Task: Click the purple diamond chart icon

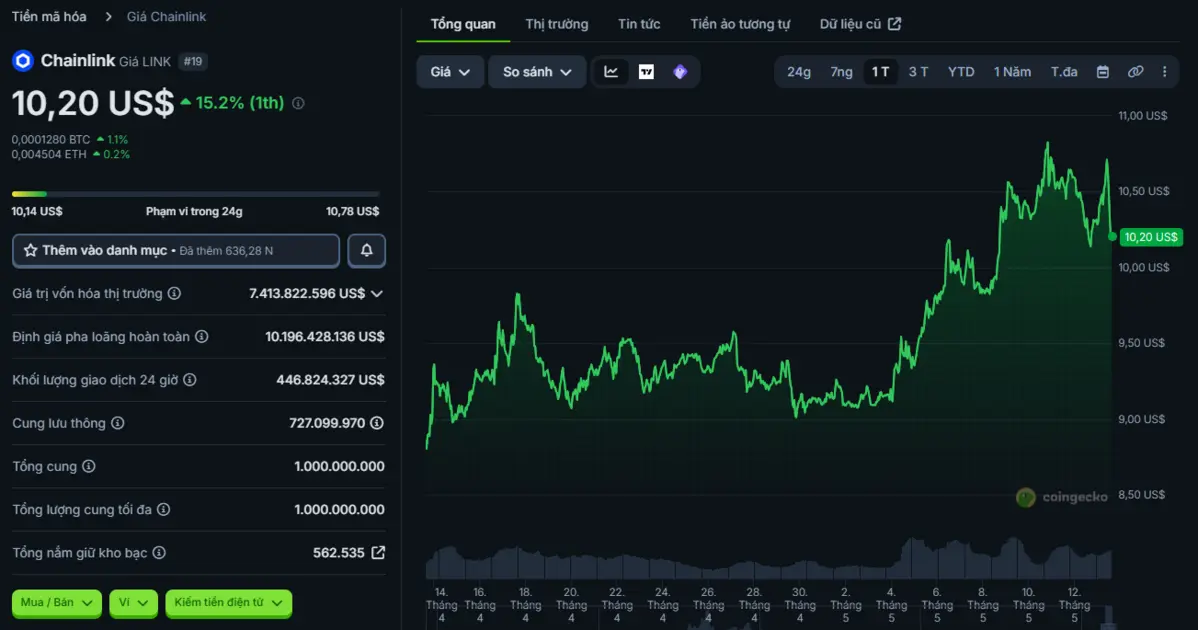Action: tap(680, 72)
